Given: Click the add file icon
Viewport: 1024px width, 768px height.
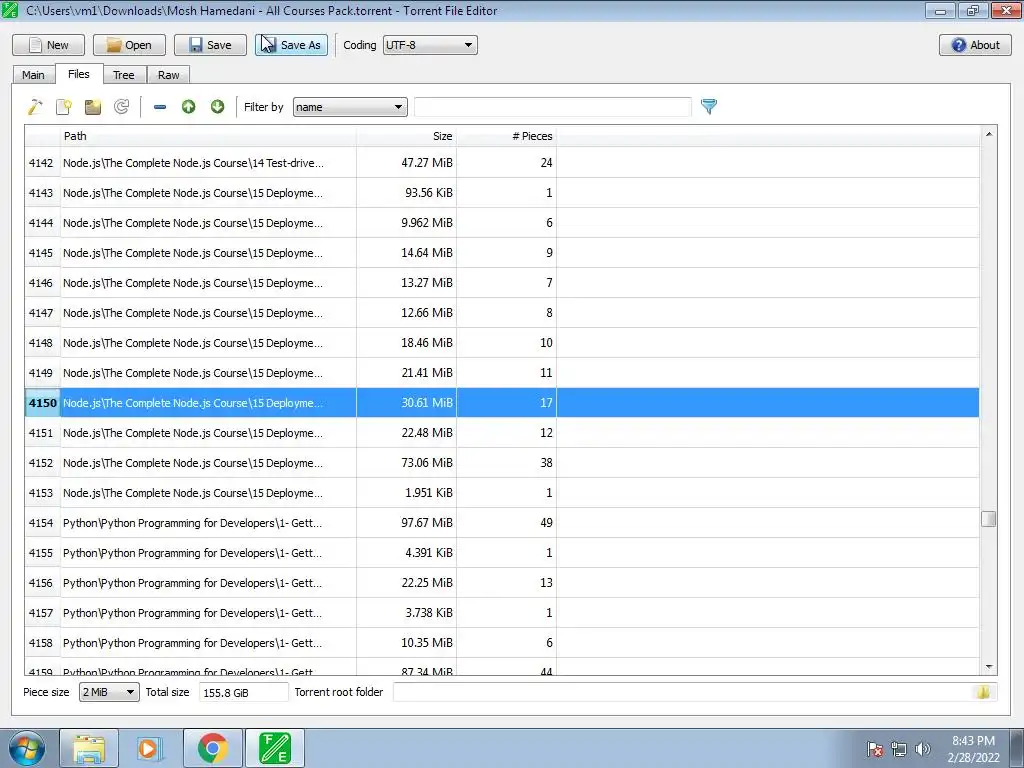Looking at the screenshot, I should coord(64,106).
